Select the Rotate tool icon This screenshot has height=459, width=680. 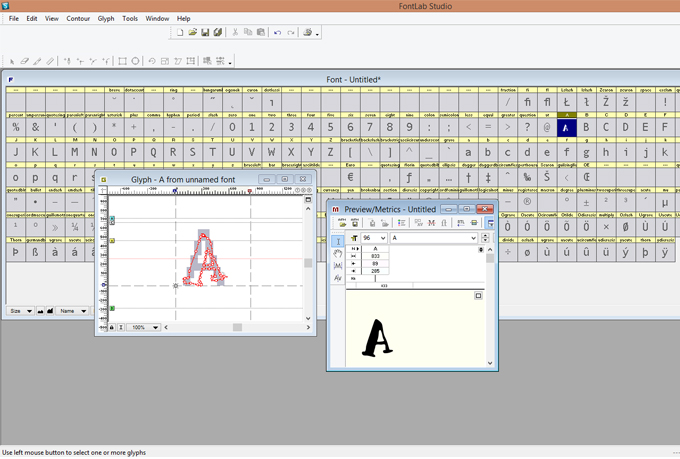pyautogui.click(x=152, y=61)
